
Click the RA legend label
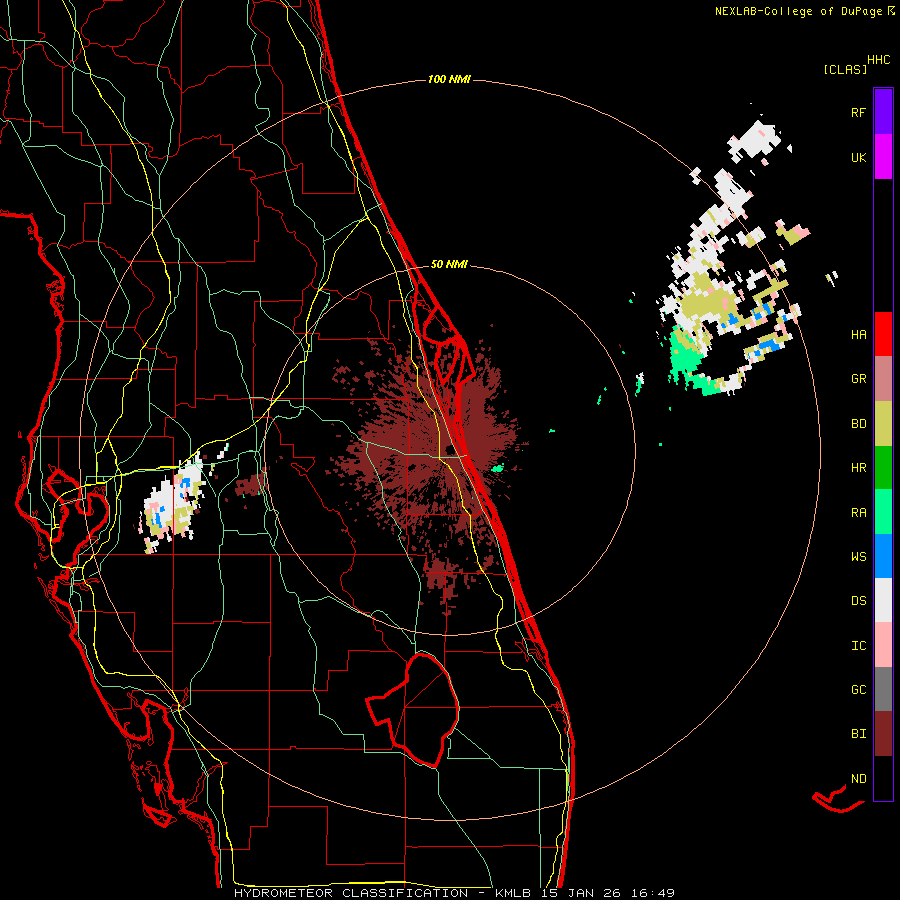tap(858, 513)
